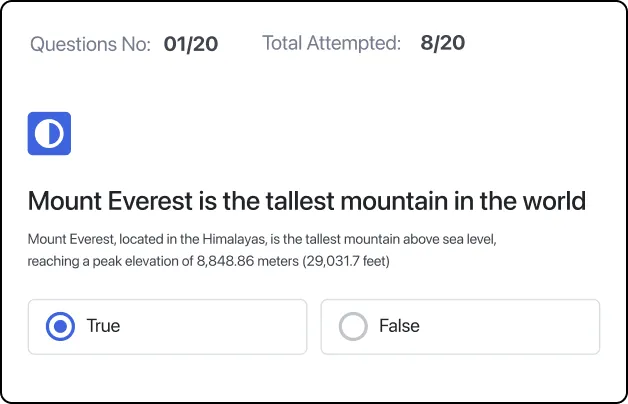
Task: Select the True radio button
Action: pyautogui.click(x=60, y=326)
